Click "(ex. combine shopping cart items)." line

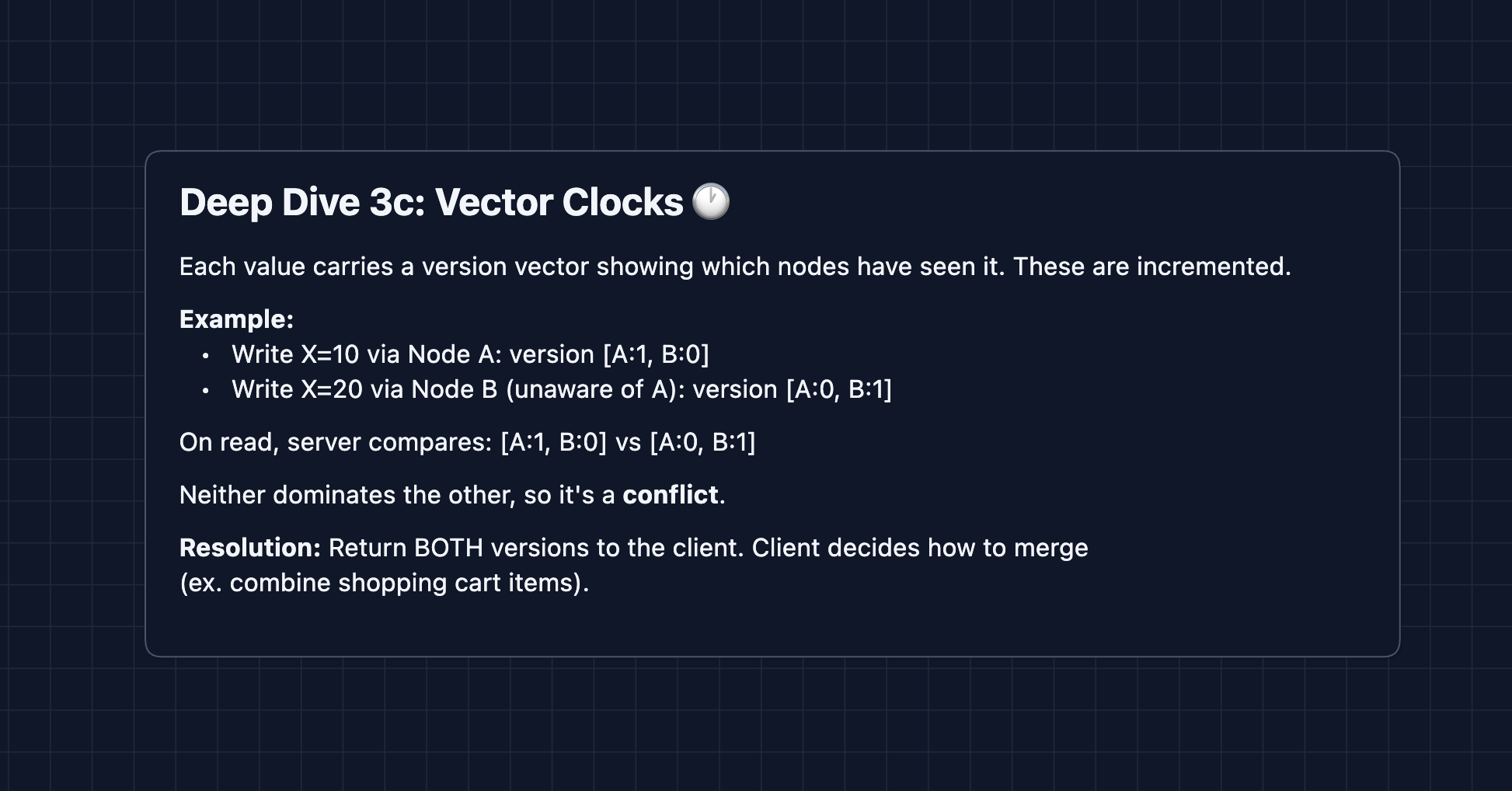384,583
